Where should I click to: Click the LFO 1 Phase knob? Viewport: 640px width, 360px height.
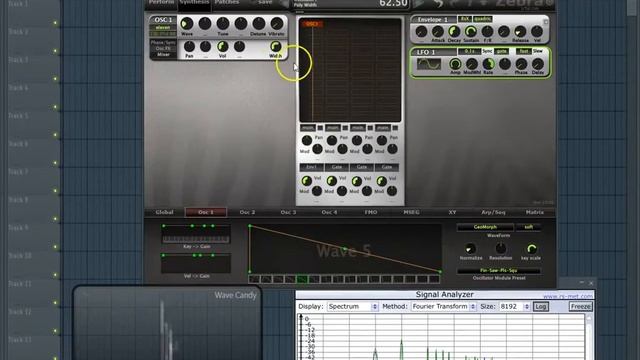[521, 64]
